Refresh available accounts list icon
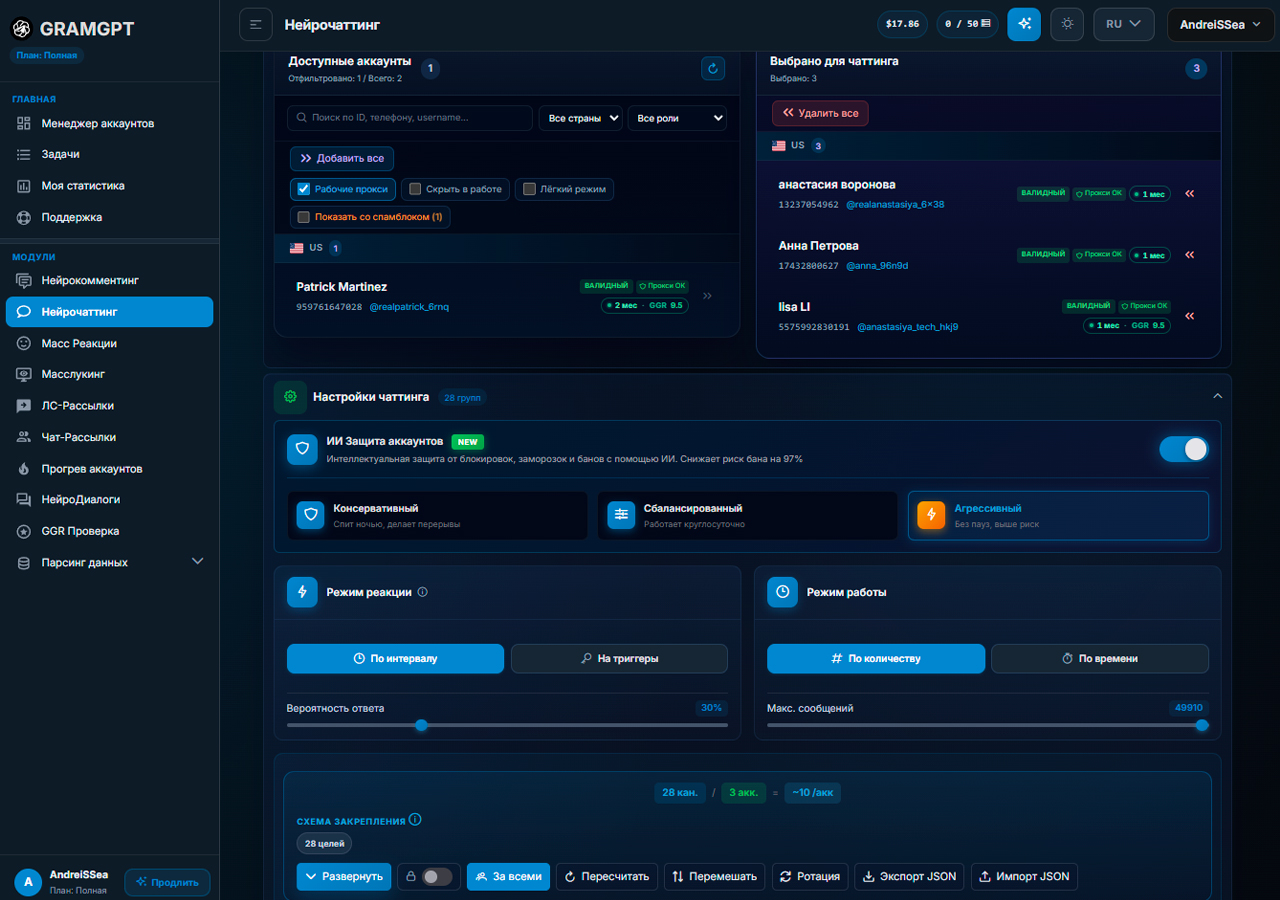The width and height of the screenshot is (1280, 900). pos(713,68)
